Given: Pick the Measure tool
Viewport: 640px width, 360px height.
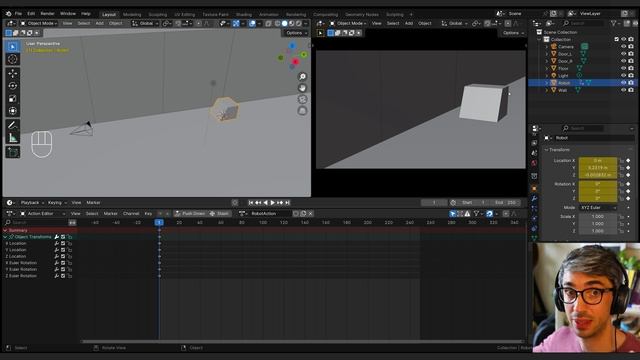Looking at the screenshot, I should pos(13,138).
